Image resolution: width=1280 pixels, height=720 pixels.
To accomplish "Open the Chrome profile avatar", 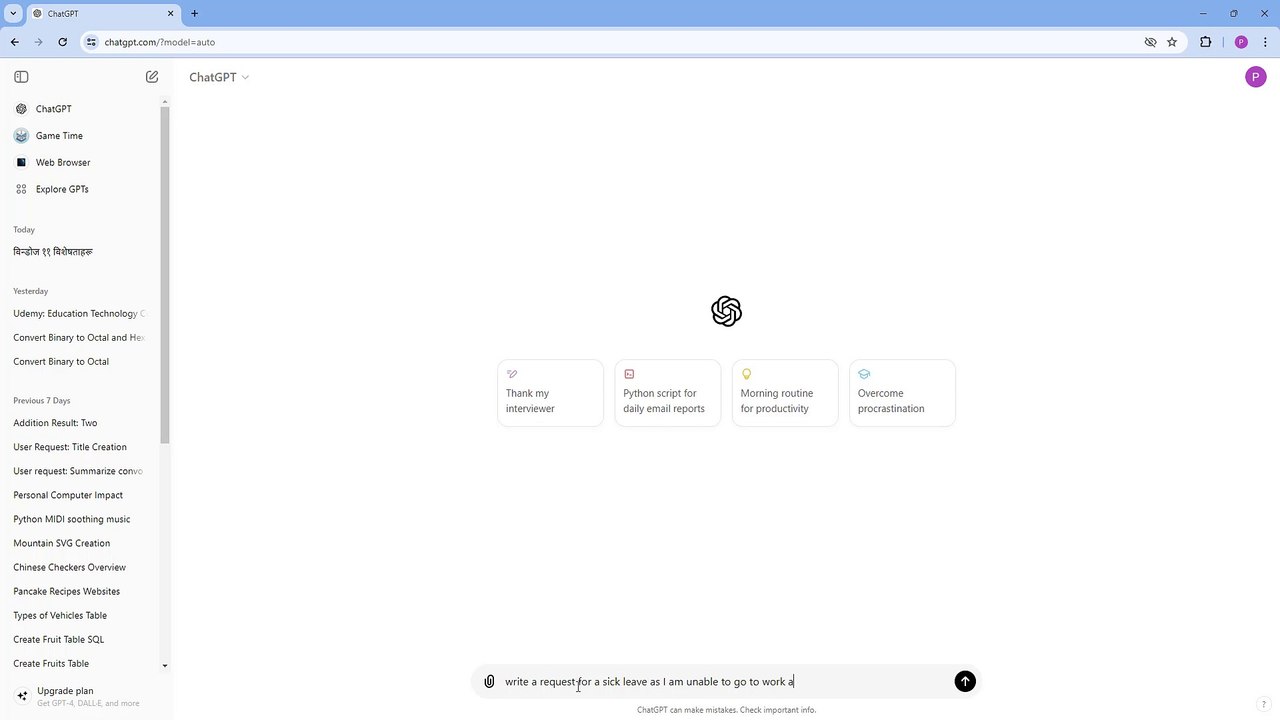I will point(1241,42).
